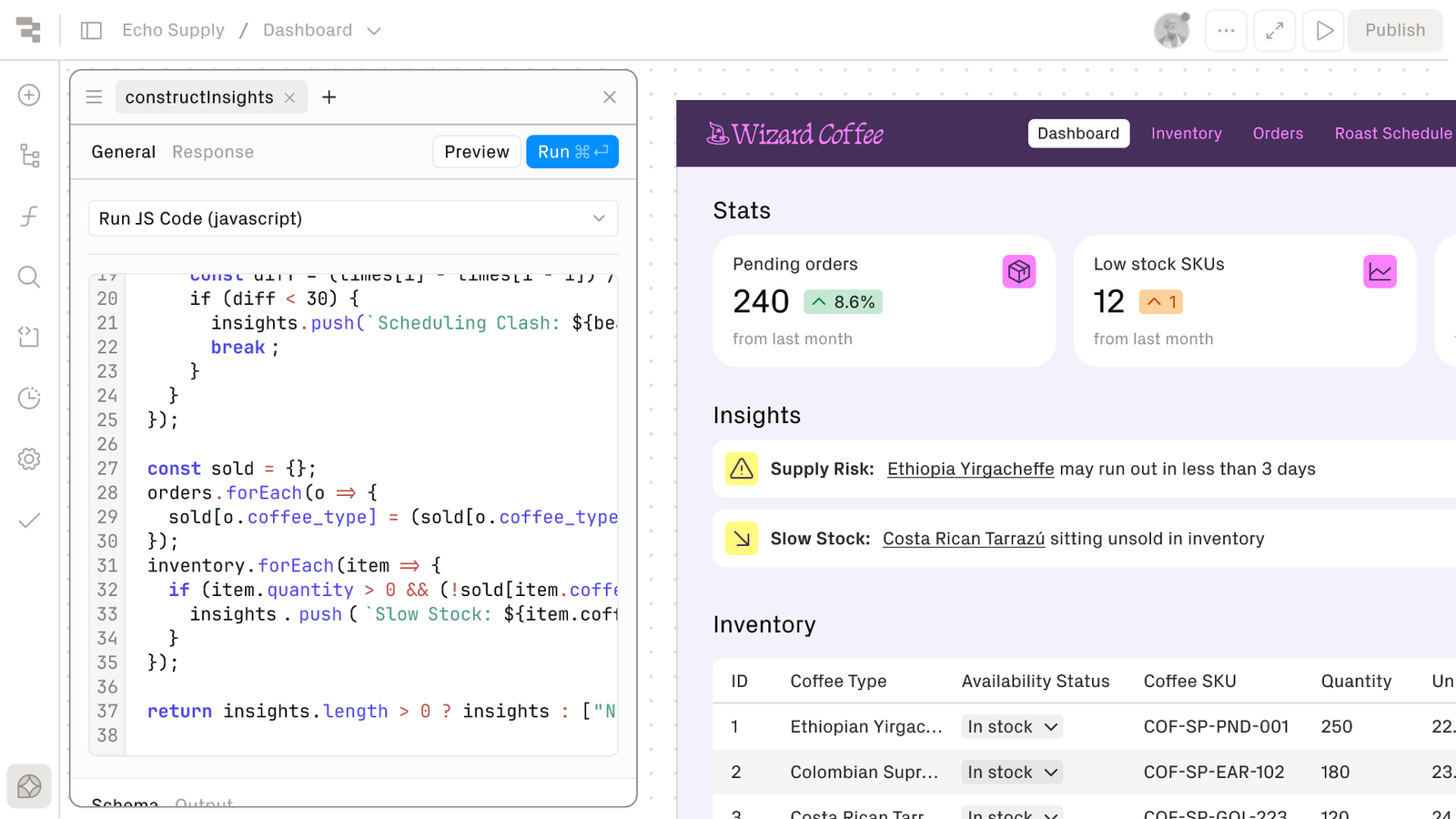The height and width of the screenshot is (819, 1456).
Task: Open the Run JS Code language selector
Action: pyautogui.click(x=353, y=218)
